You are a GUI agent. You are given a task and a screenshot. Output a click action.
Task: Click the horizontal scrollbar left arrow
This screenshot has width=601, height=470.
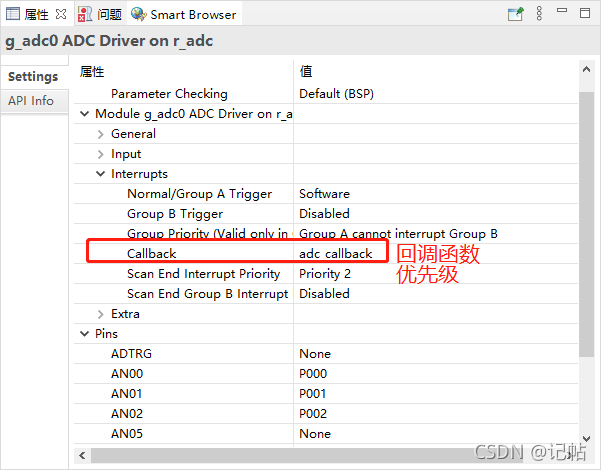[82, 455]
